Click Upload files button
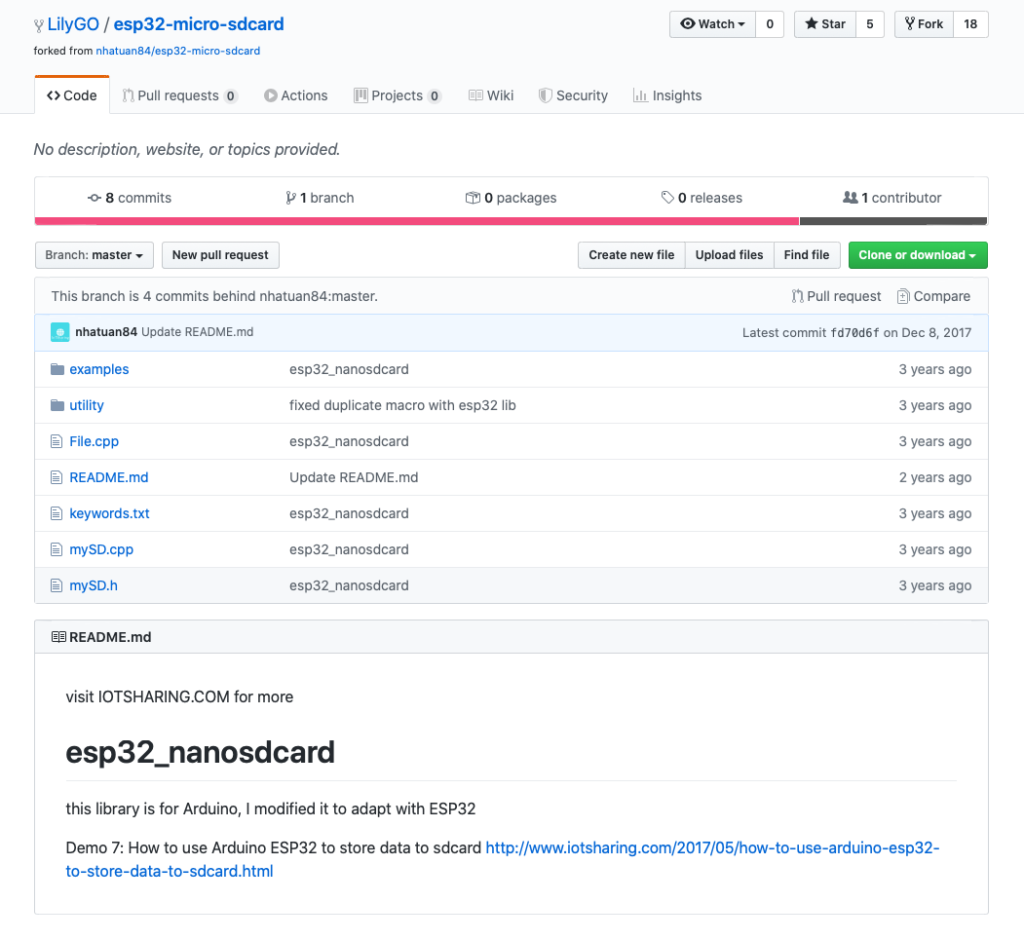 coord(729,255)
